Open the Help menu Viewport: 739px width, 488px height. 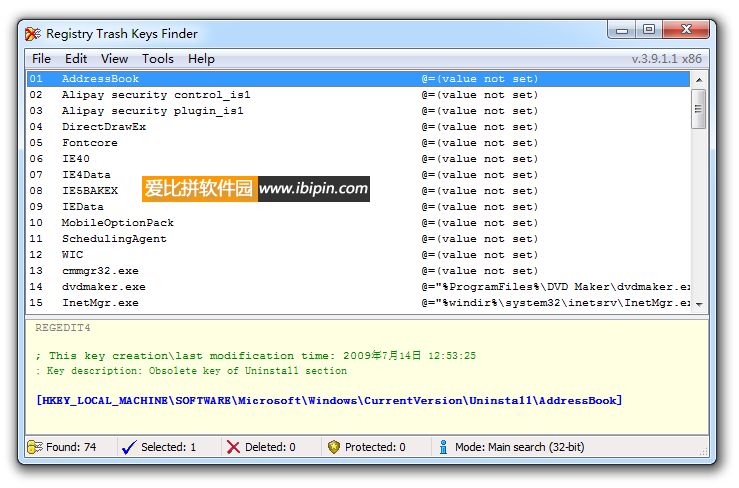pyautogui.click(x=201, y=59)
